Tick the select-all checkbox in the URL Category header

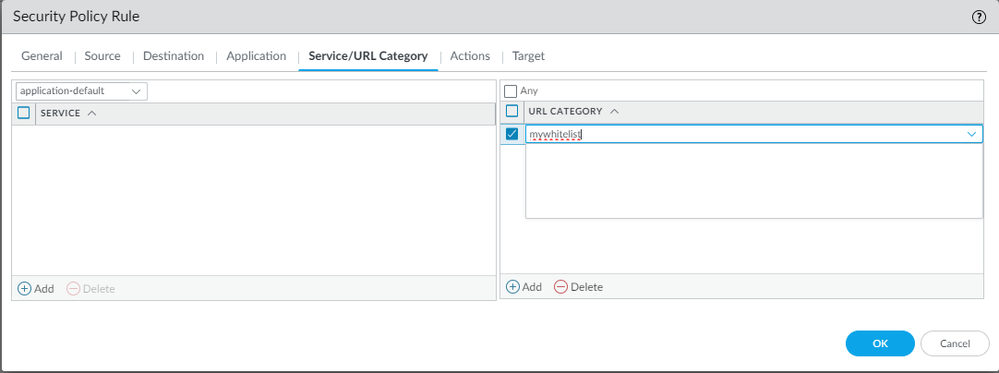(x=512, y=111)
